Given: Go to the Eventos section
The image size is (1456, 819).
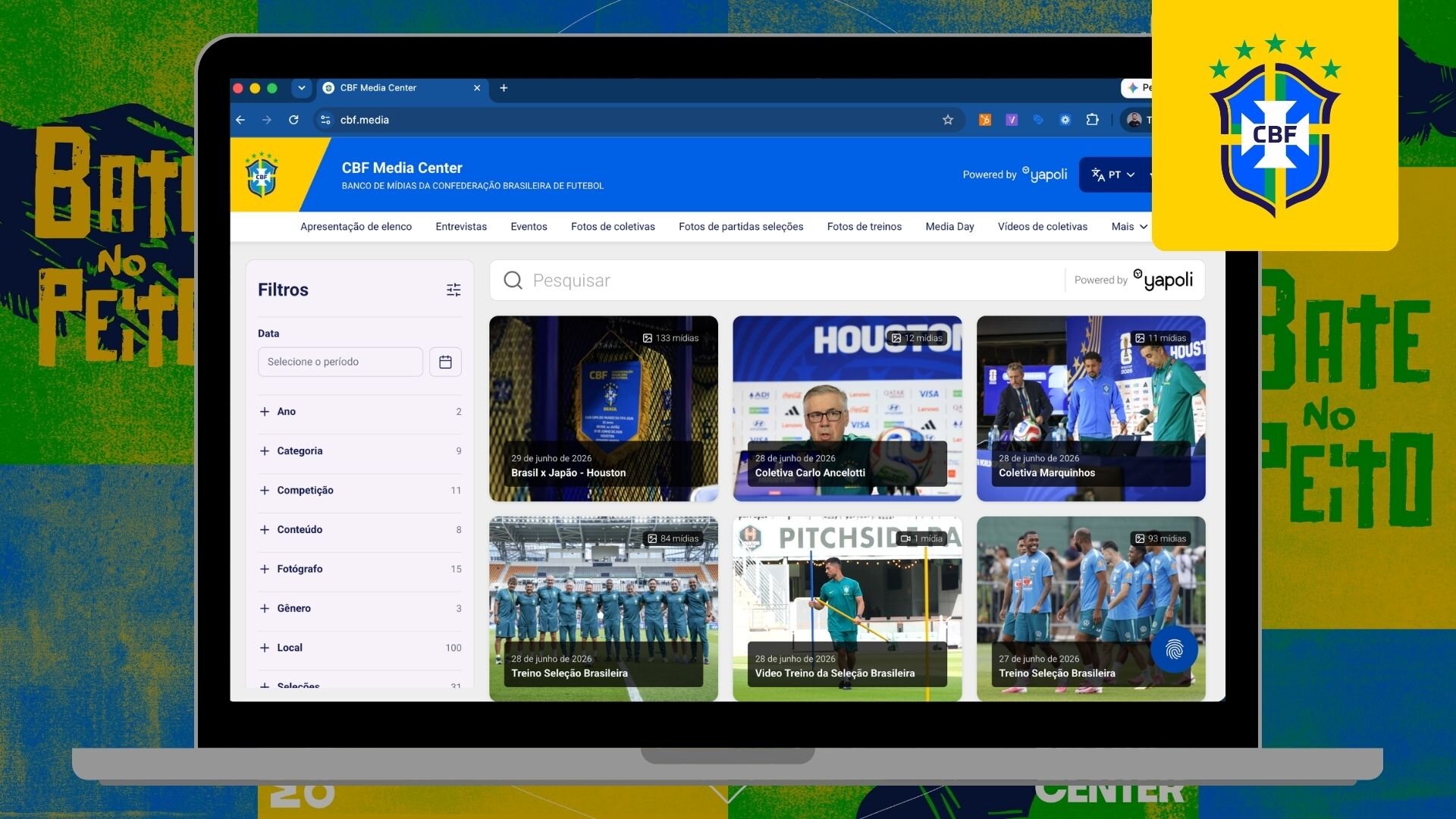Looking at the screenshot, I should click(x=529, y=227).
